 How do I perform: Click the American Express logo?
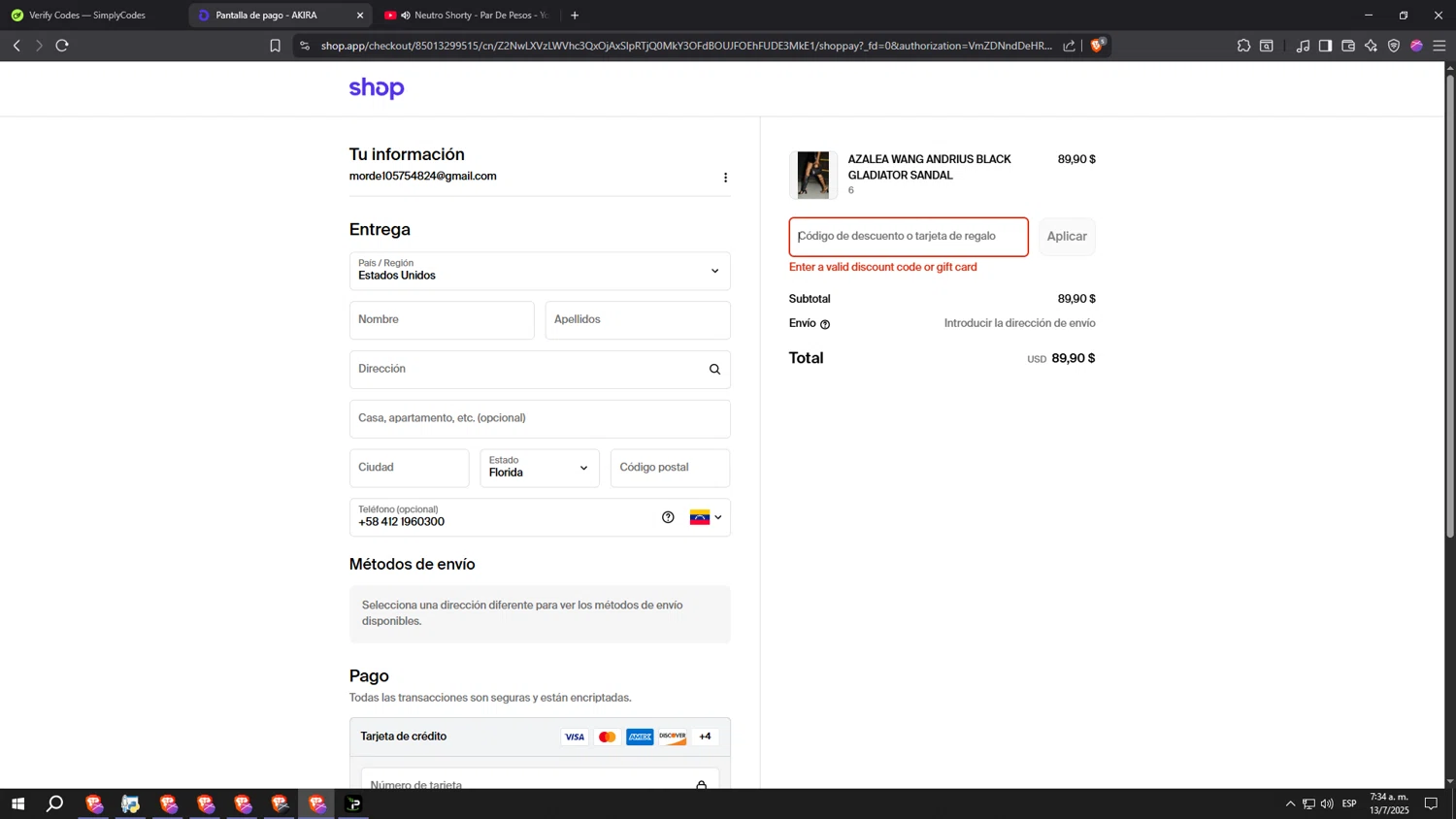(x=640, y=737)
